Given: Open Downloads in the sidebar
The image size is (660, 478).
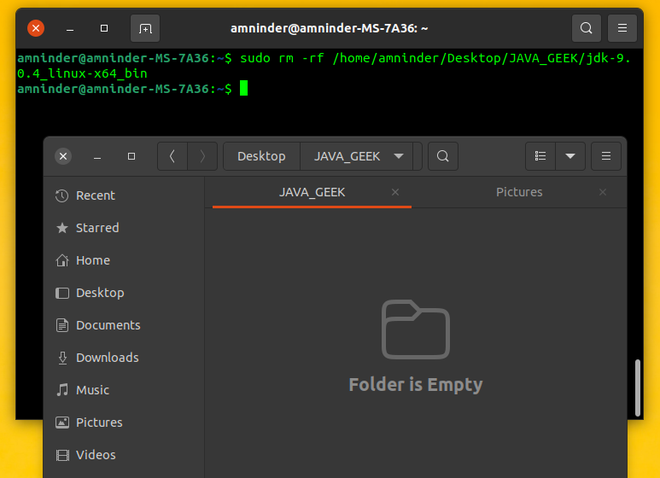Looking at the screenshot, I should (x=124, y=358).
